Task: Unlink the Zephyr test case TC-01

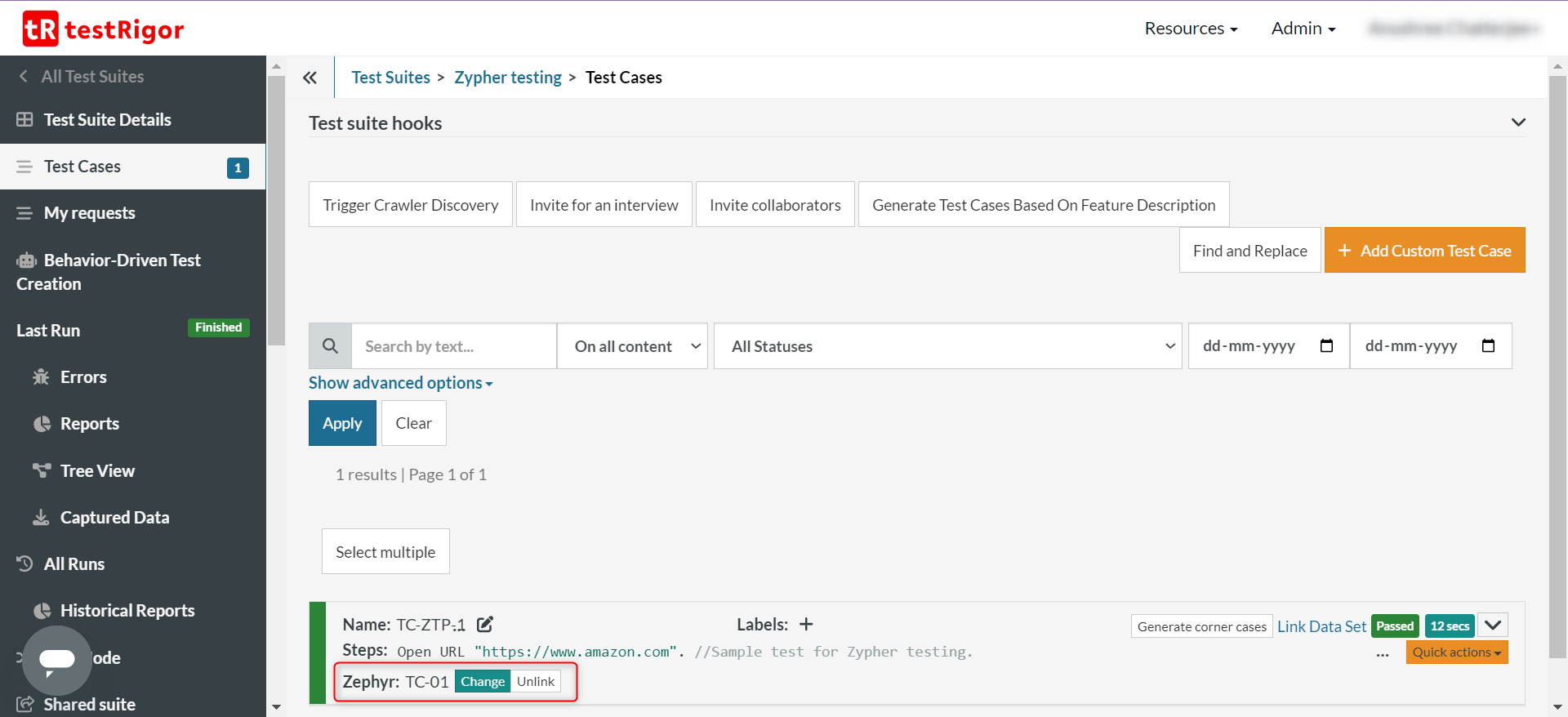Action: [536, 682]
